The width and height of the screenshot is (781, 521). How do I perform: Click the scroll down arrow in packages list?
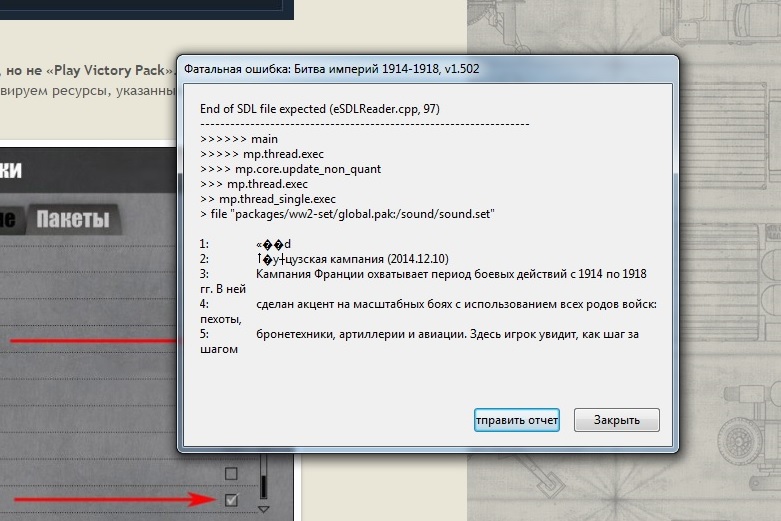pos(263,509)
